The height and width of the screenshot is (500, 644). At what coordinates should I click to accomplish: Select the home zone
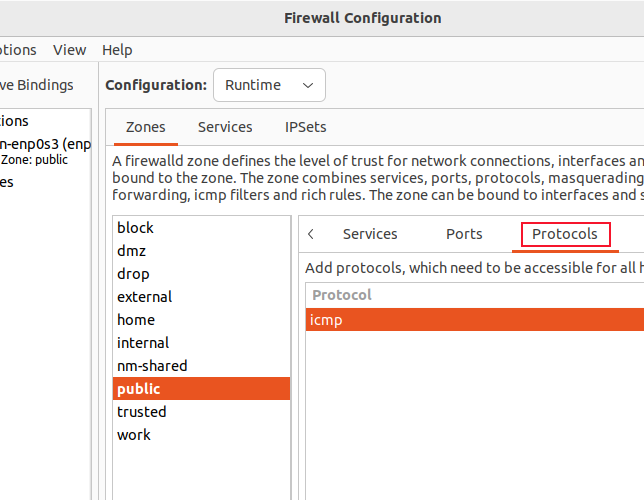pyautogui.click(x=136, y=320)
